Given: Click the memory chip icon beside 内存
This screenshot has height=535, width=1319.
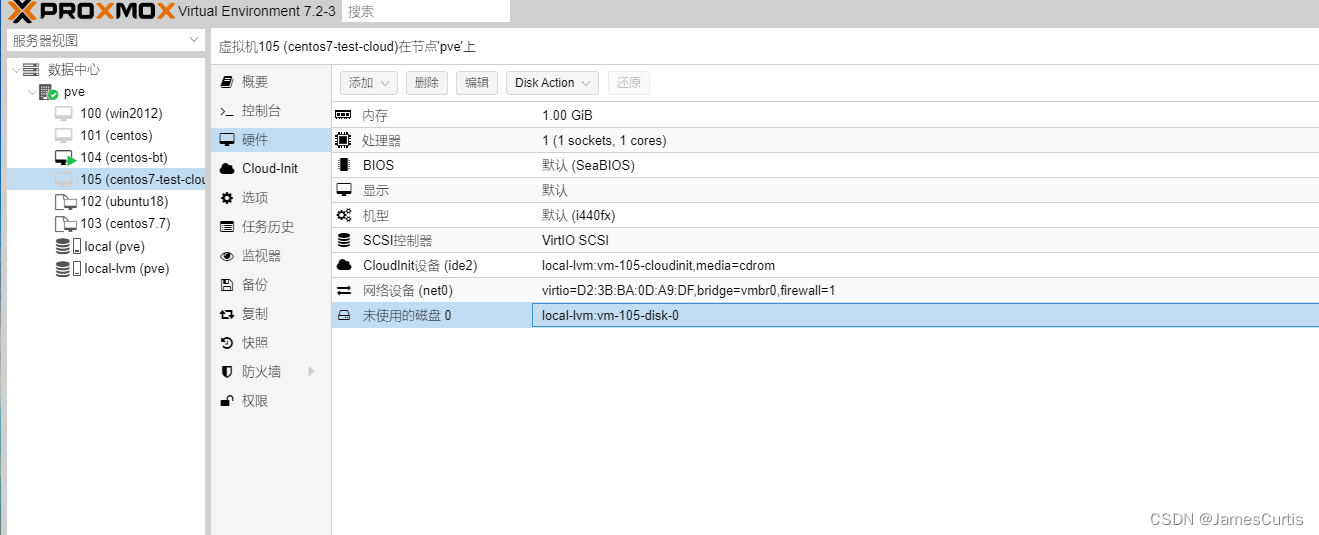Looking at the screenshot, I should [x=344, y=115].
